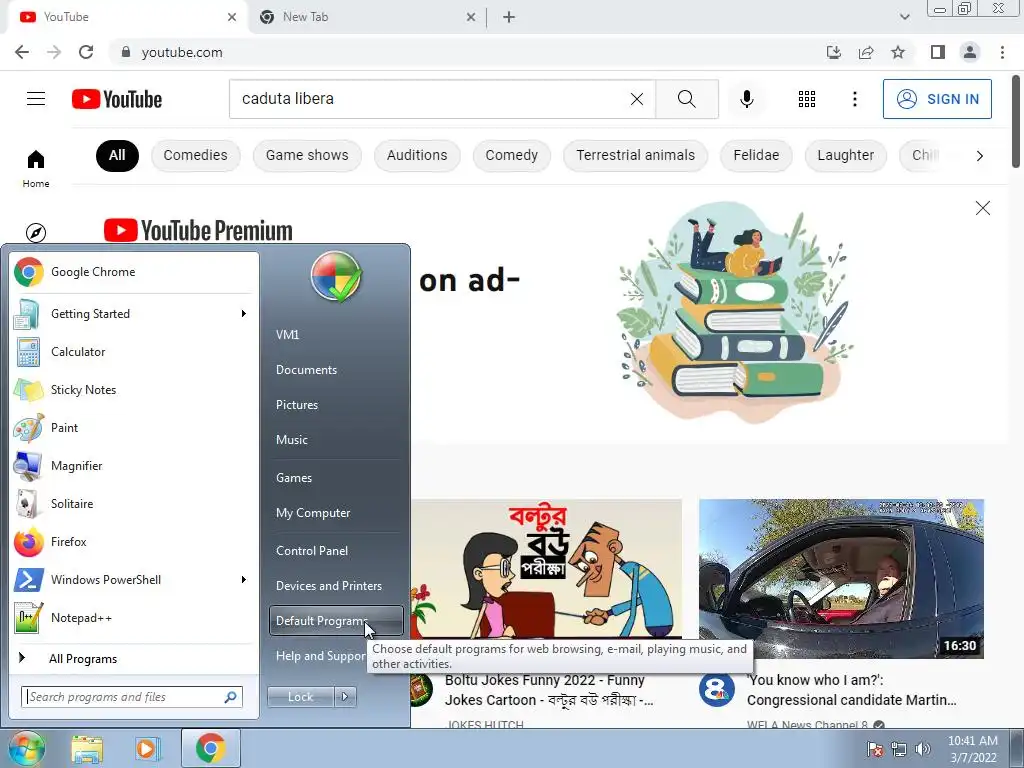The height and width of the screenshot is (768, 1024).
Task: Go back in the browser
Action: click(22, 52)
